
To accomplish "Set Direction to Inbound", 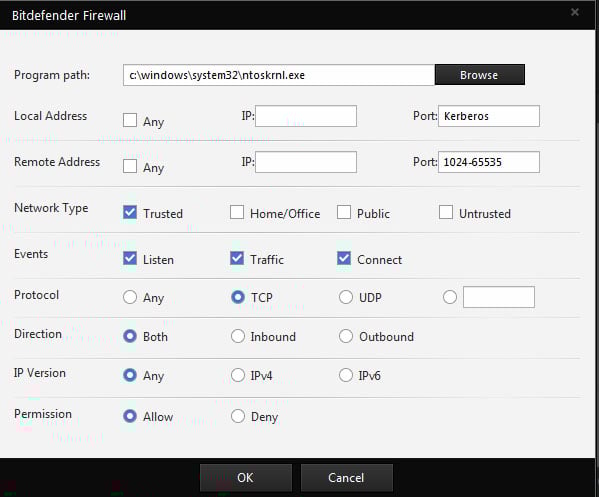I will click(x=238, y=336).
